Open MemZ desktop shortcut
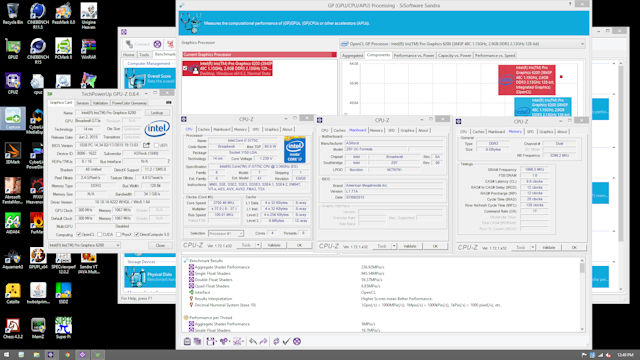This screenshot has height=360, width=640. [38, 328]
